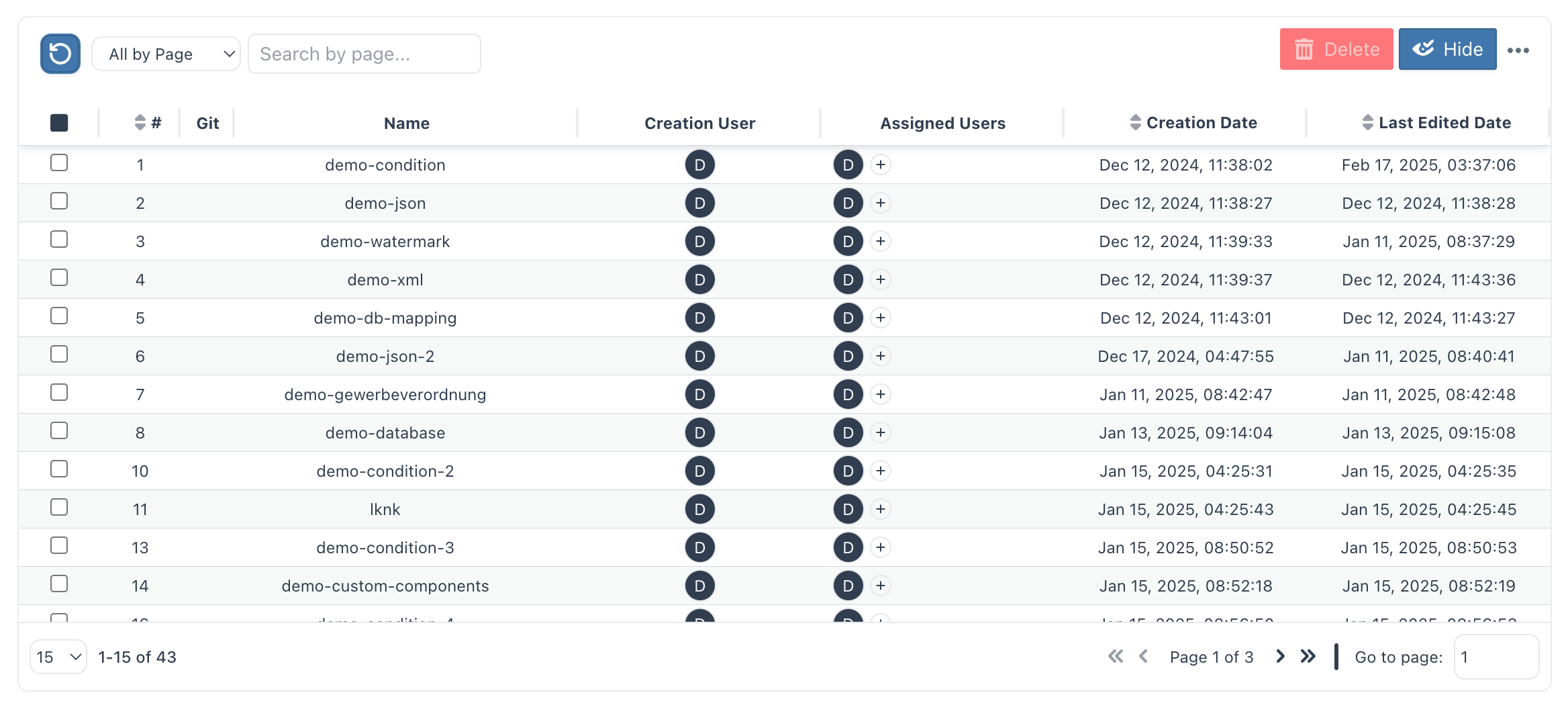Click demo-json creation user avatar

click(x=699, y=203)
